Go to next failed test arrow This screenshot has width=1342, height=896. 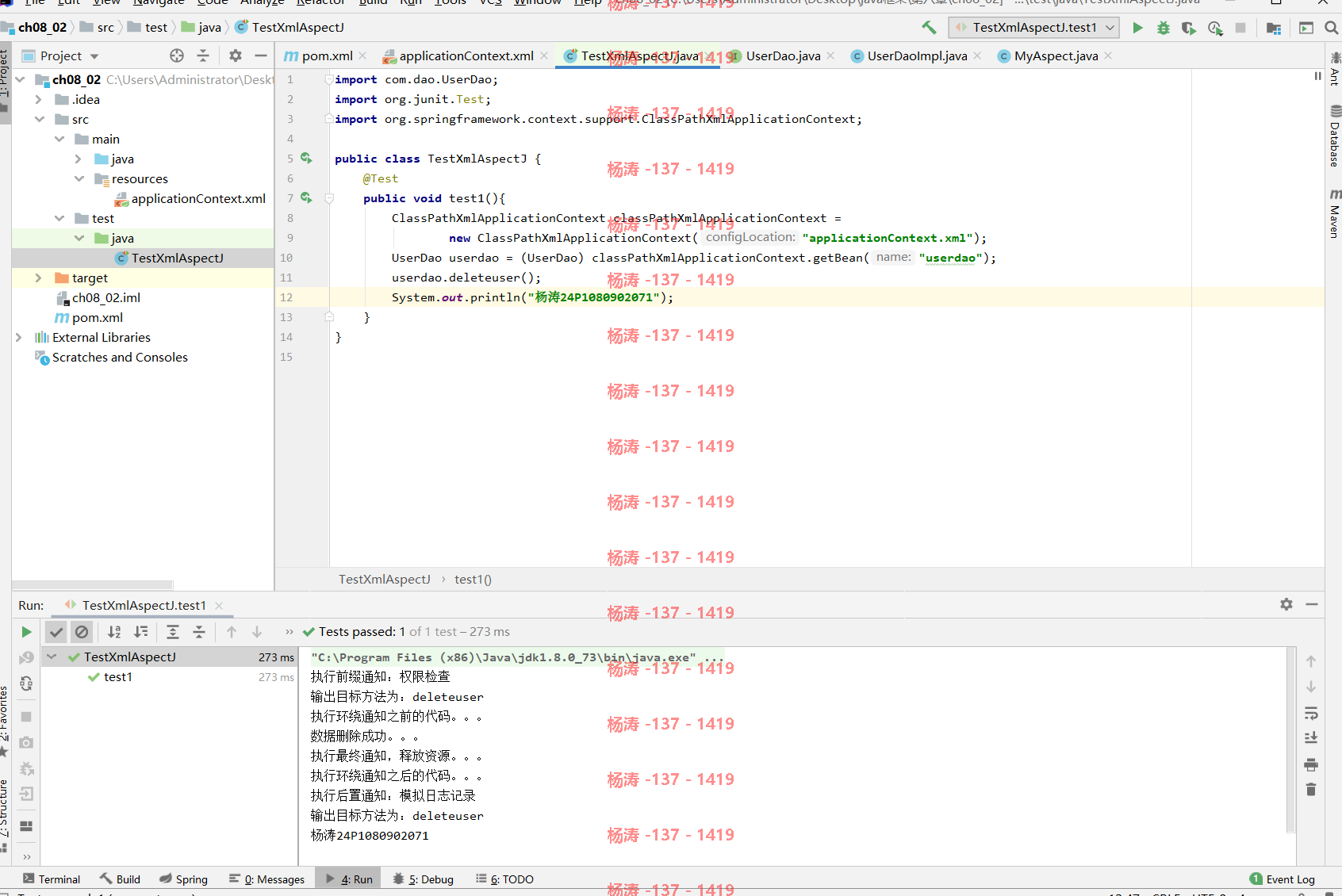pos(257,632)
